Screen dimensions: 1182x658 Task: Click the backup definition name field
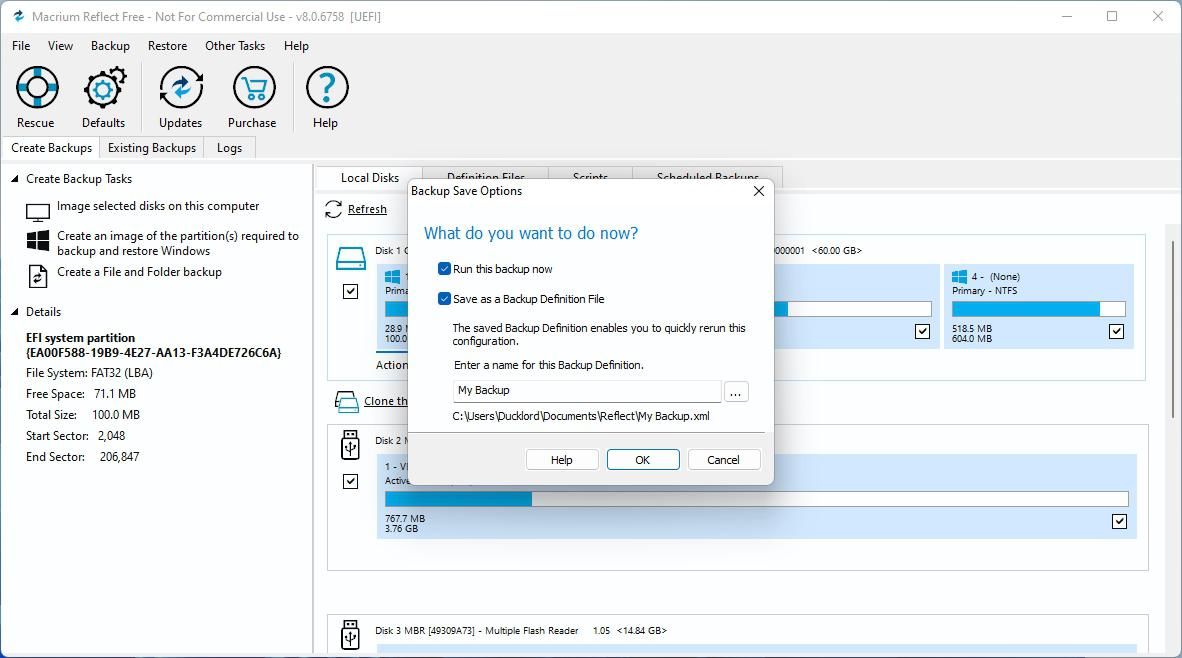coord(587,391)
